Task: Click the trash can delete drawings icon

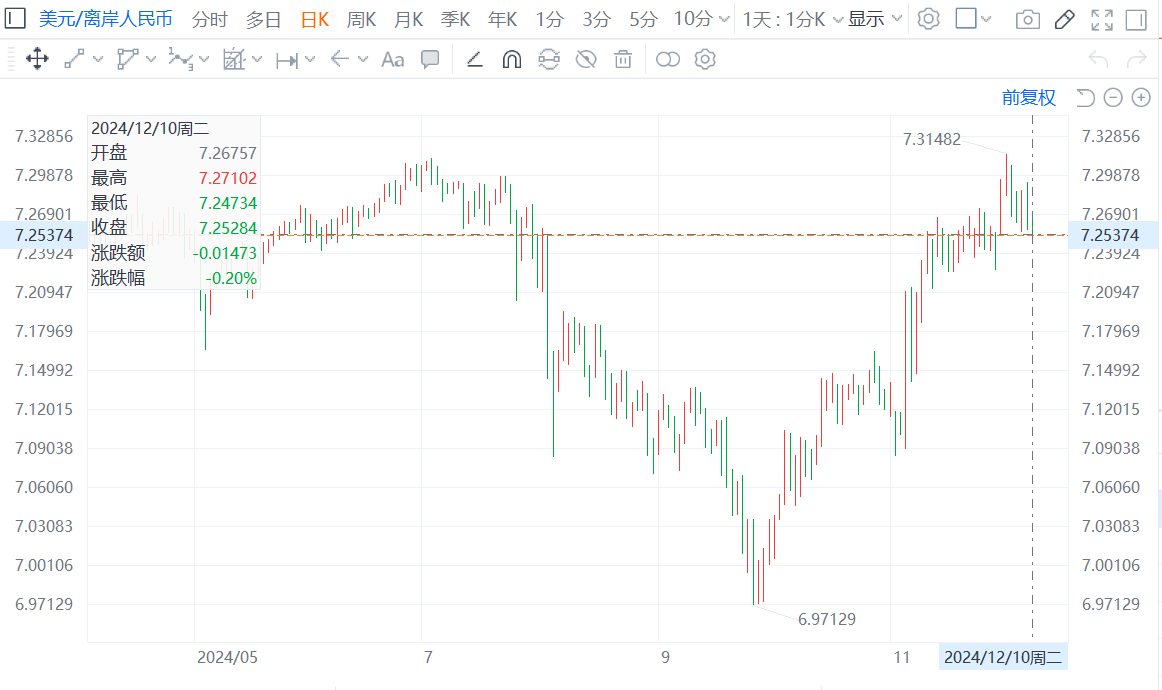Action: coord(623,59)
